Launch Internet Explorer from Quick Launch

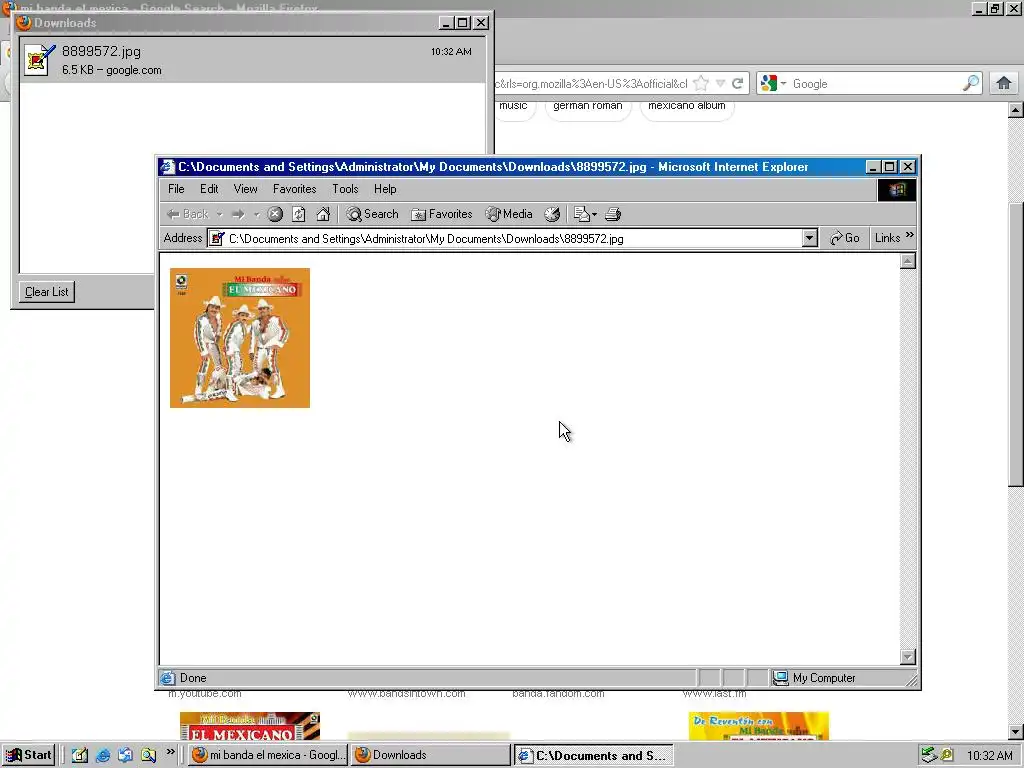[103, 755]
